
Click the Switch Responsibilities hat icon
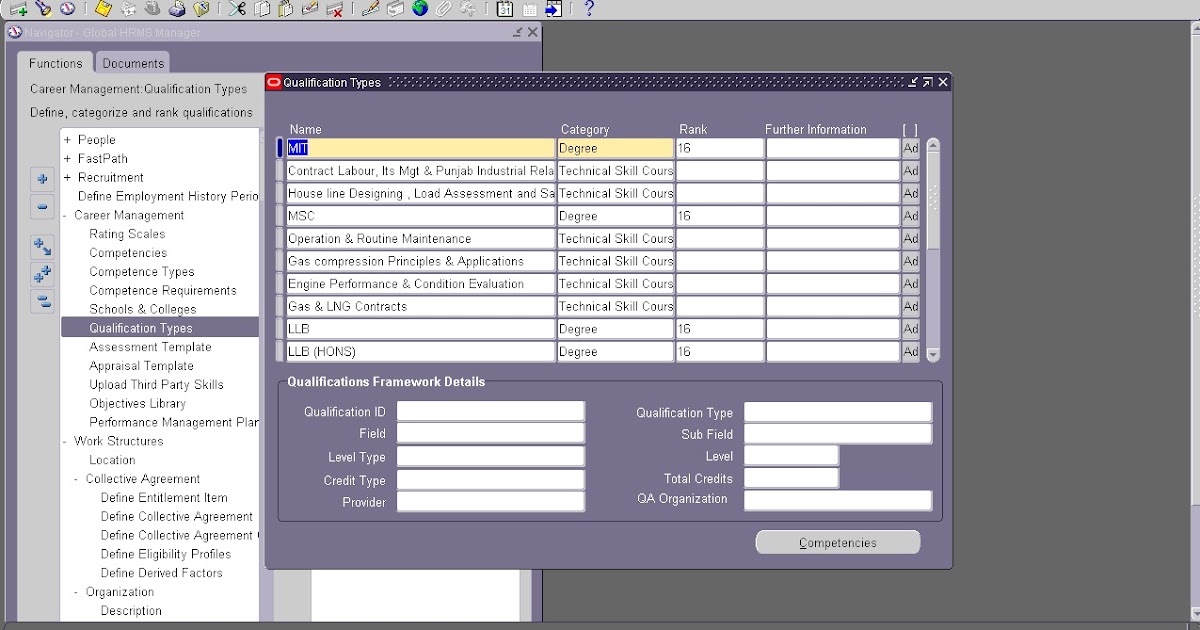(152, 8)
